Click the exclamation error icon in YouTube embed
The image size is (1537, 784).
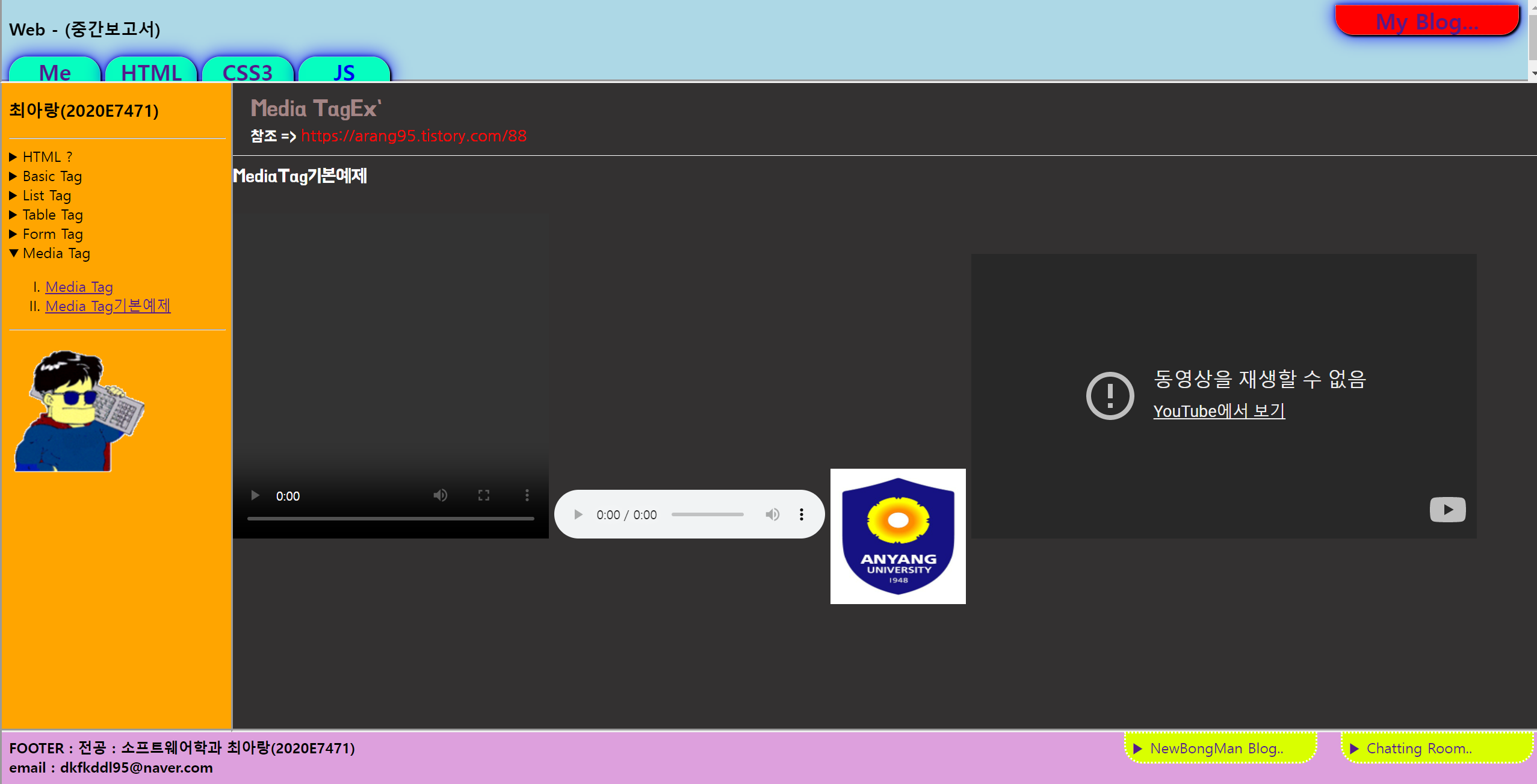(1110, 395)
